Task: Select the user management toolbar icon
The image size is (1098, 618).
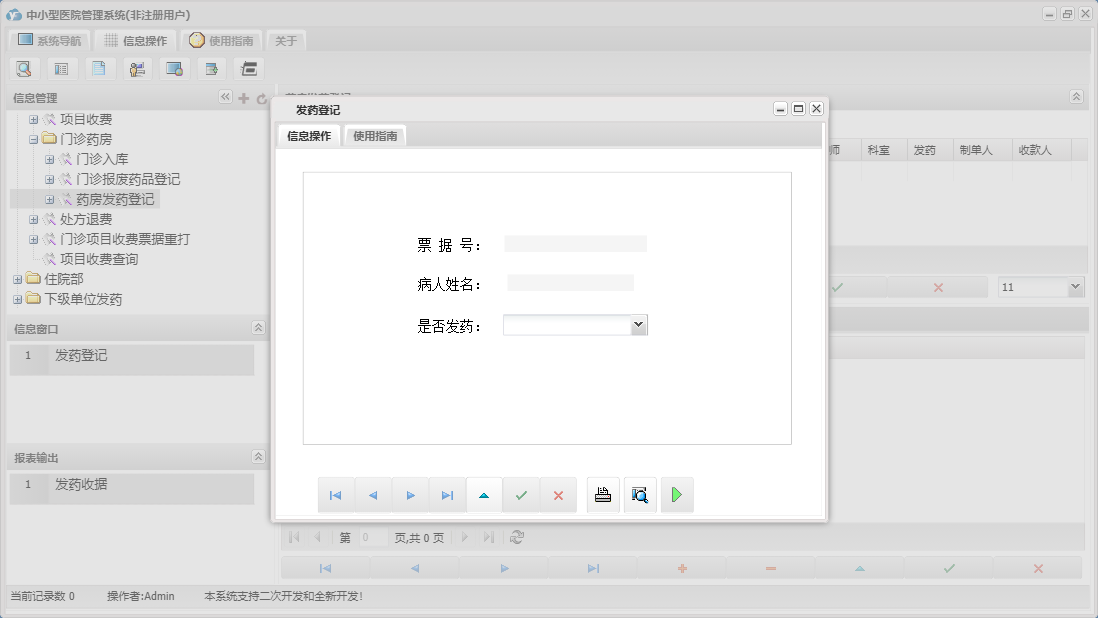Action: coord(137,68)
